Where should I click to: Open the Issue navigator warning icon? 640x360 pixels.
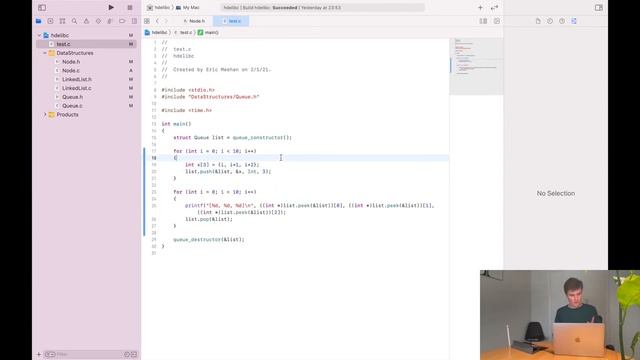pyautogui.click(x=86, y=21)
